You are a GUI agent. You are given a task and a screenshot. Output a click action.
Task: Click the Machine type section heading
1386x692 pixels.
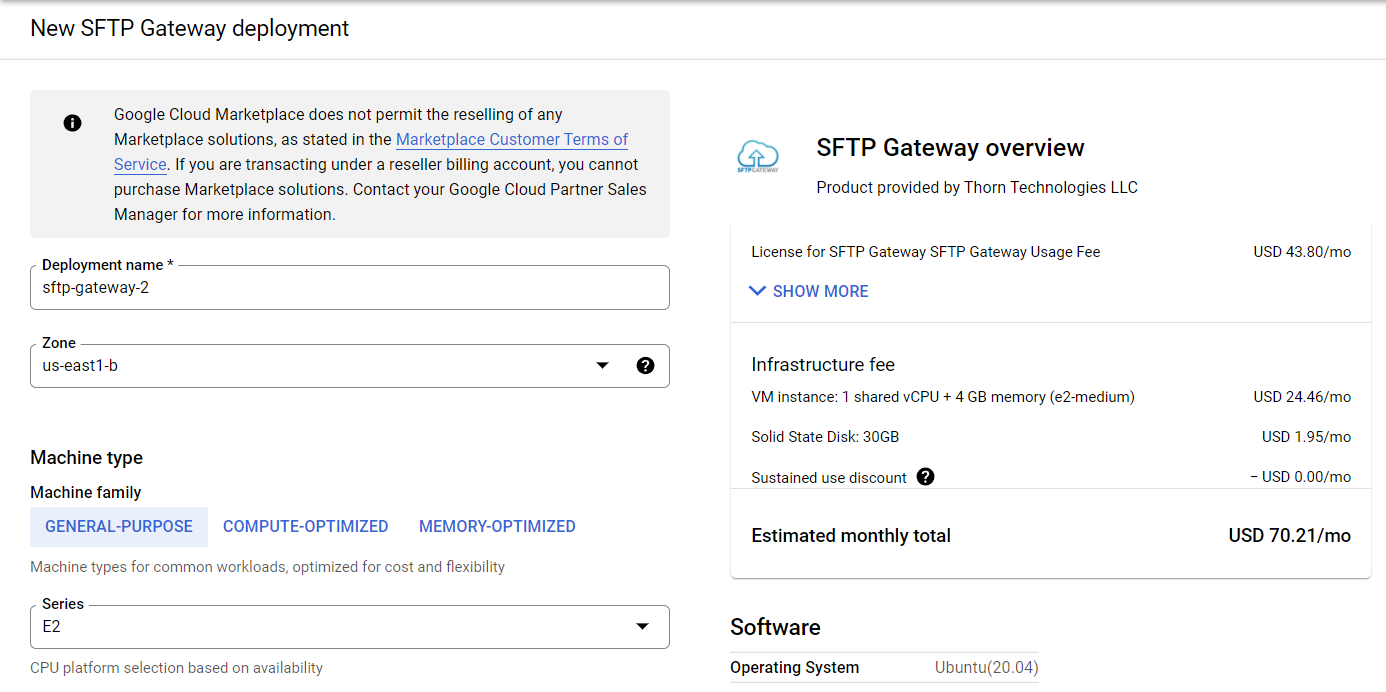(87, 458)
